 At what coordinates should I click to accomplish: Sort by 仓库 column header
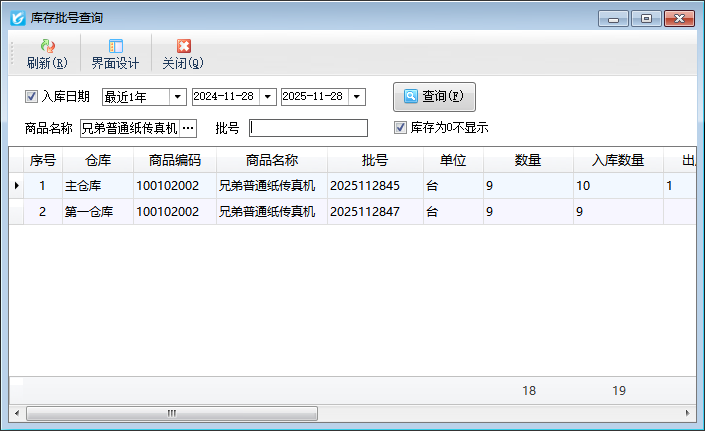(98, 160)
